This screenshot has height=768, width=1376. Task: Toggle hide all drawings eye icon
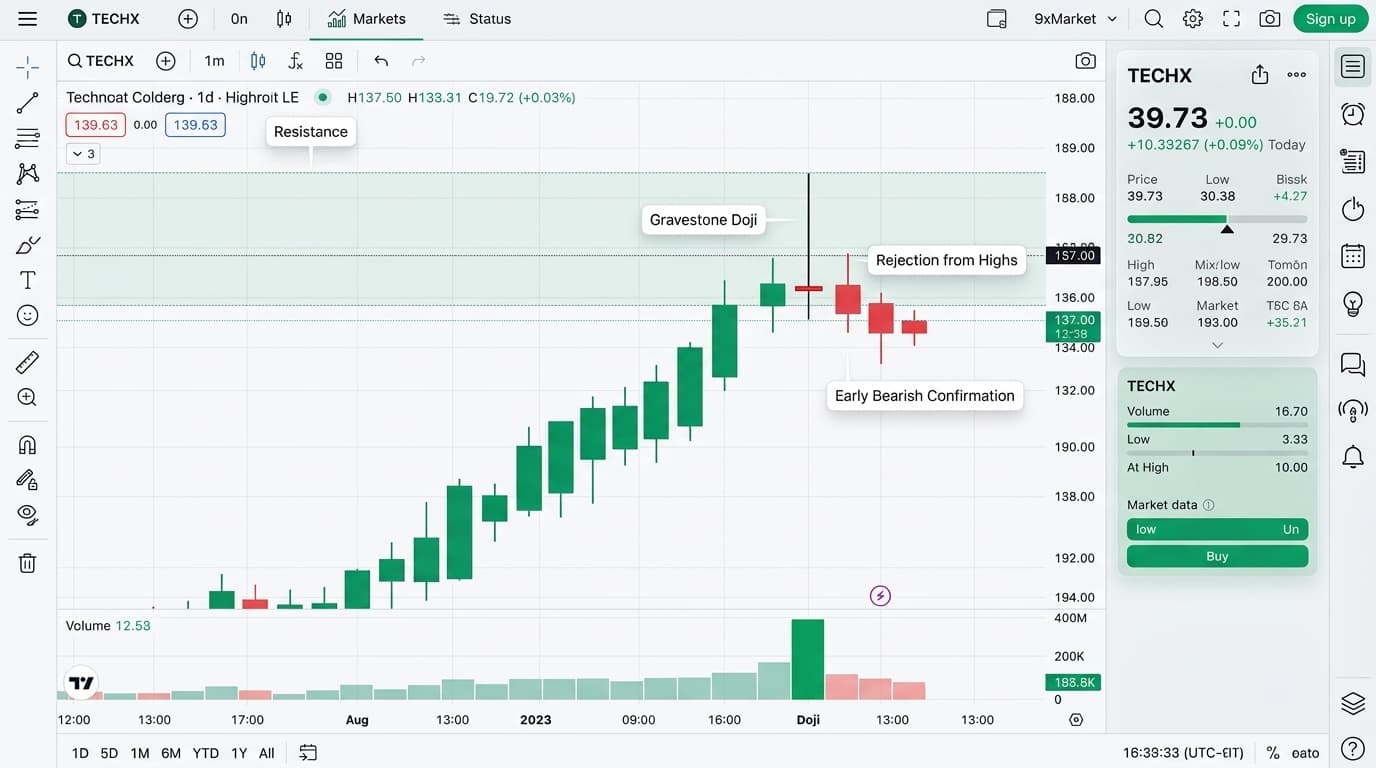(28, 515)
